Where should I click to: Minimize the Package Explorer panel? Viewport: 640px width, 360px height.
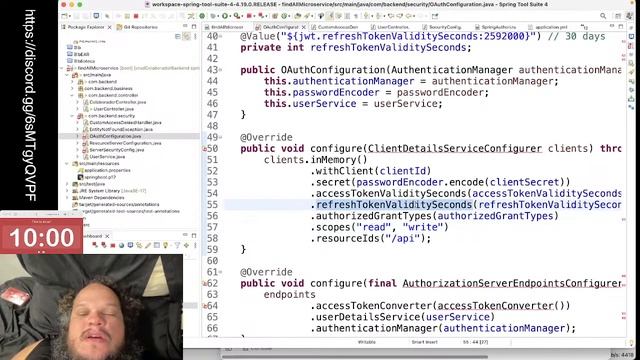(x=185, y=27)
